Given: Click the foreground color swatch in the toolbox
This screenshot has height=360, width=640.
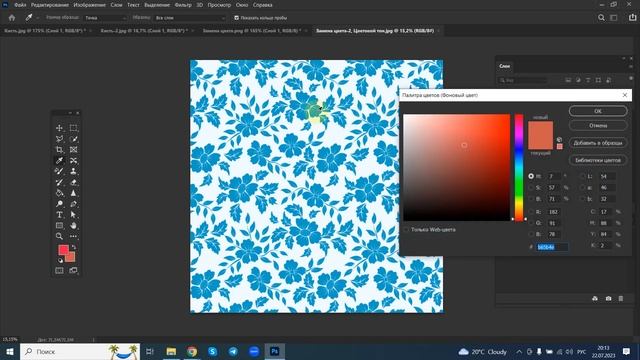Looking at the screenshot, I should [x=63, y=249].
